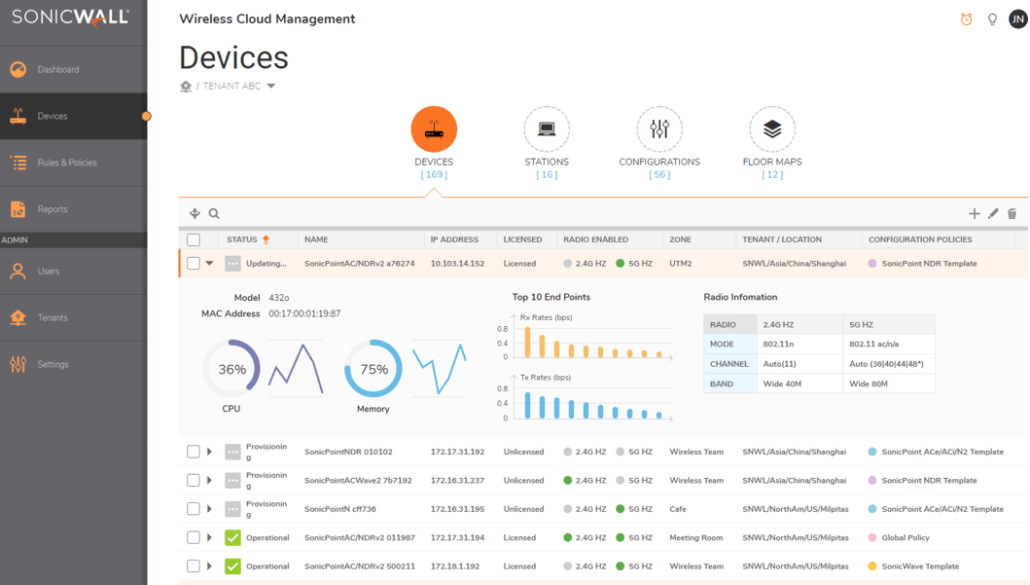1030x585 pixels.
Task: Expand the SonicPointACWave2 7b7192 row
Action: click(x=210, y=481)
